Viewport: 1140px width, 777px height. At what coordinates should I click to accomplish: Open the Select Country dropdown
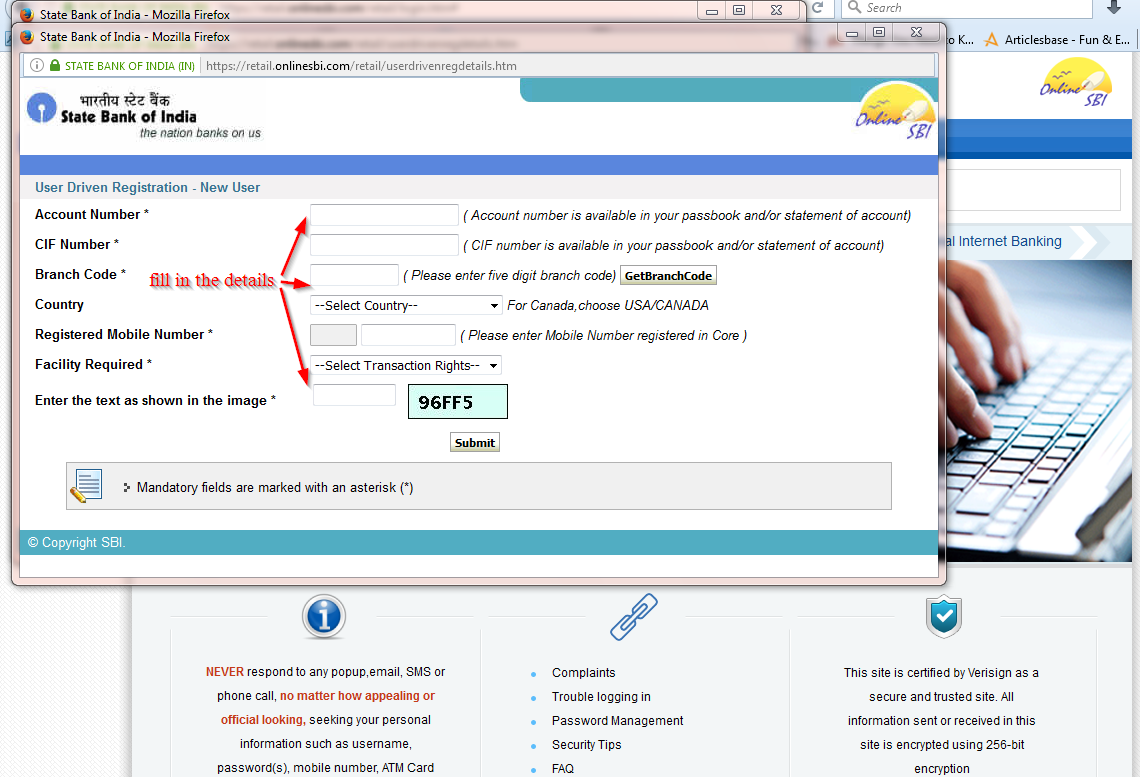[406, 305]
